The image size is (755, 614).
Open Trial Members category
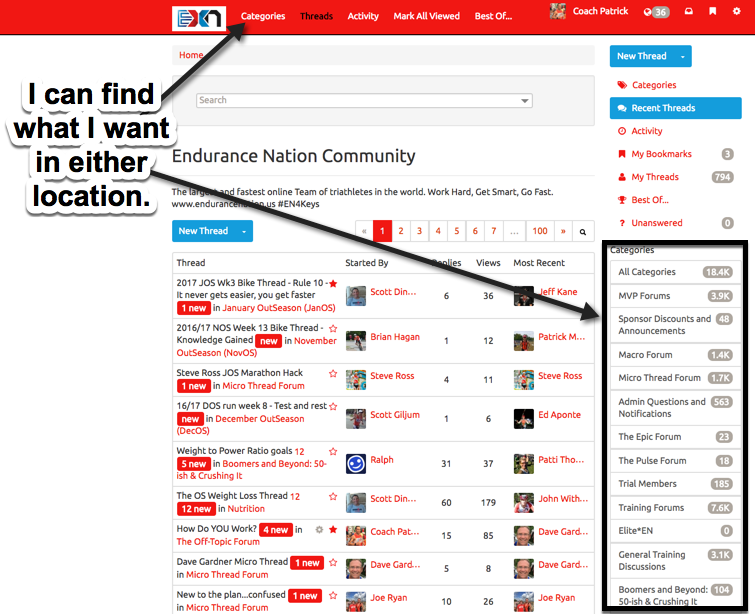(x=675, y=484)
